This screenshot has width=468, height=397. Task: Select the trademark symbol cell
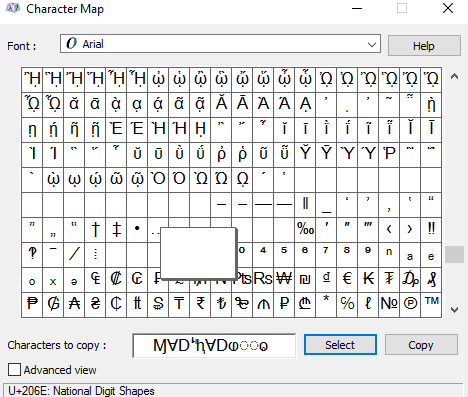click(431, 304)
